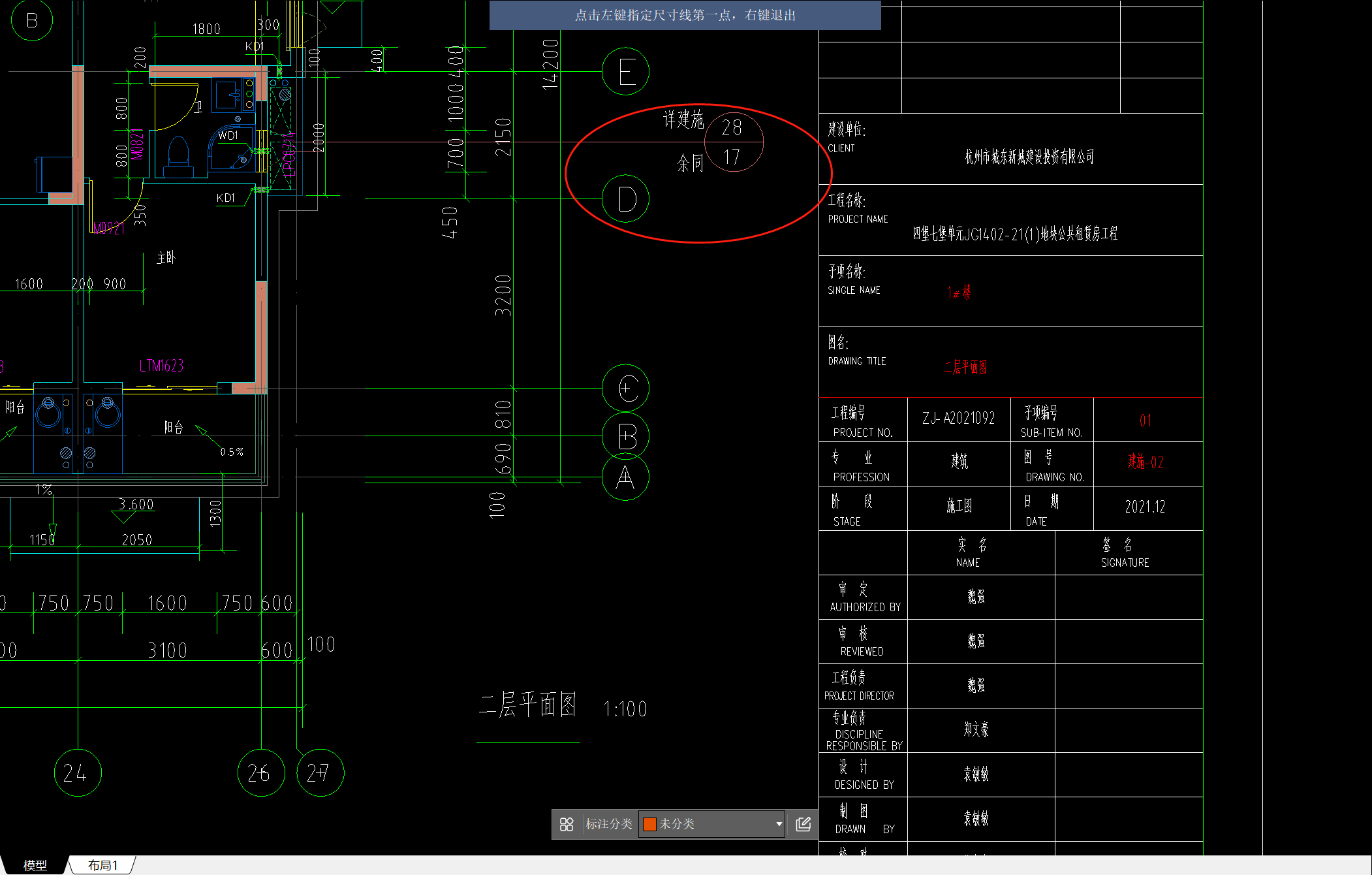Click the dimension hint banner at top
1372x875 pixels.
(x=685, y=15)
